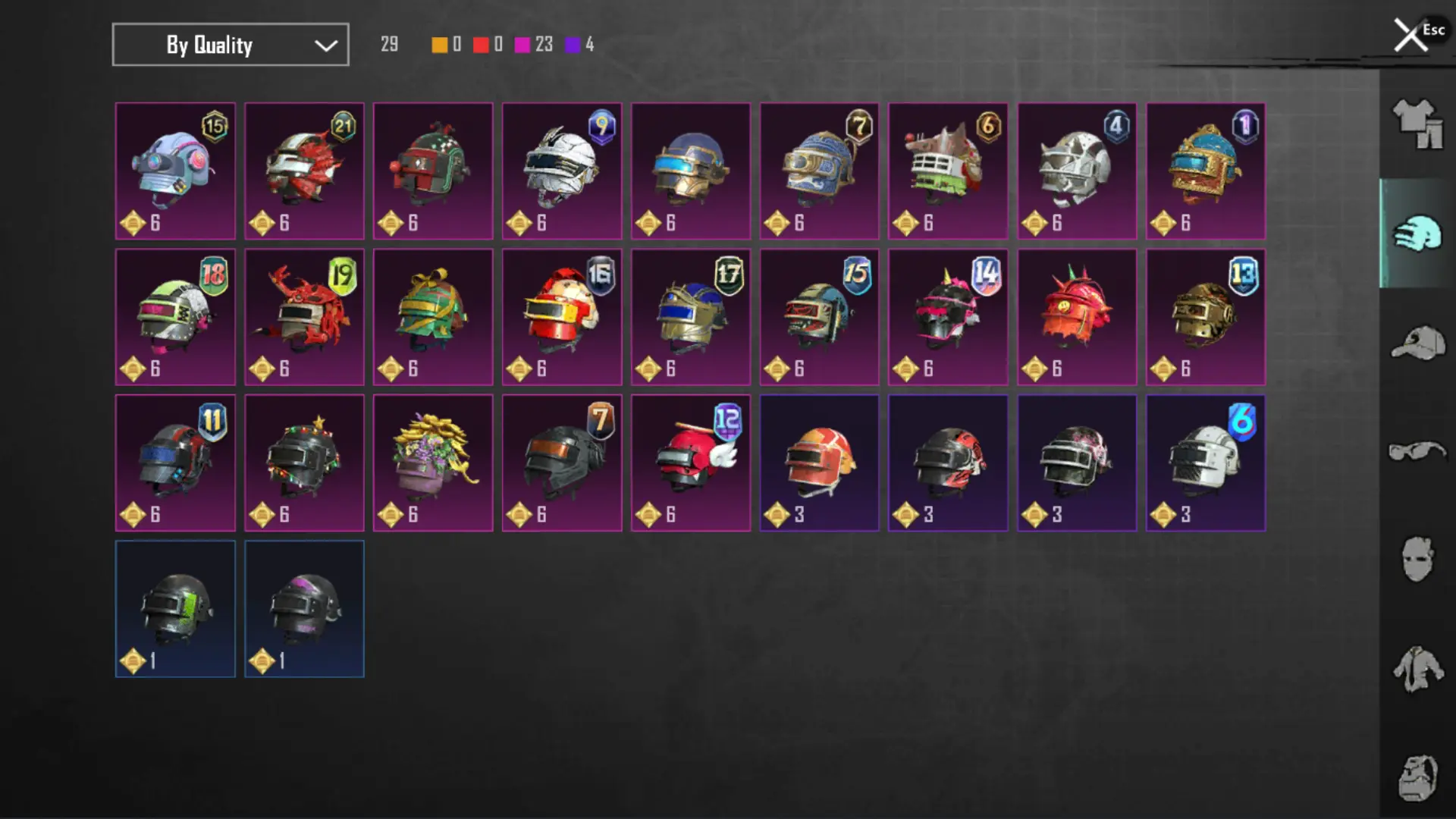Click the orange quality count swatch
1456x819 pixels.
pyautogui.click(x=440, y=45)
